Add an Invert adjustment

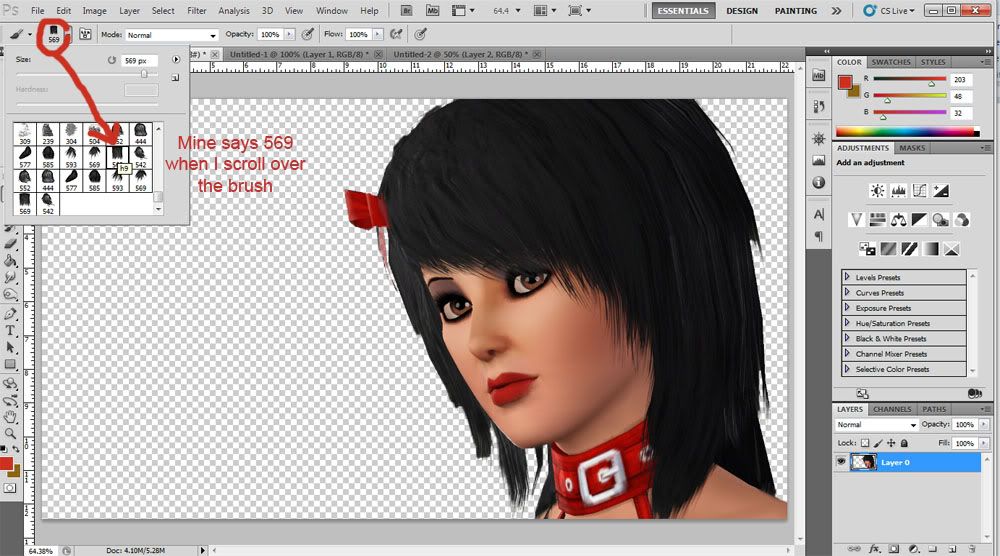[x=867, y=249]
